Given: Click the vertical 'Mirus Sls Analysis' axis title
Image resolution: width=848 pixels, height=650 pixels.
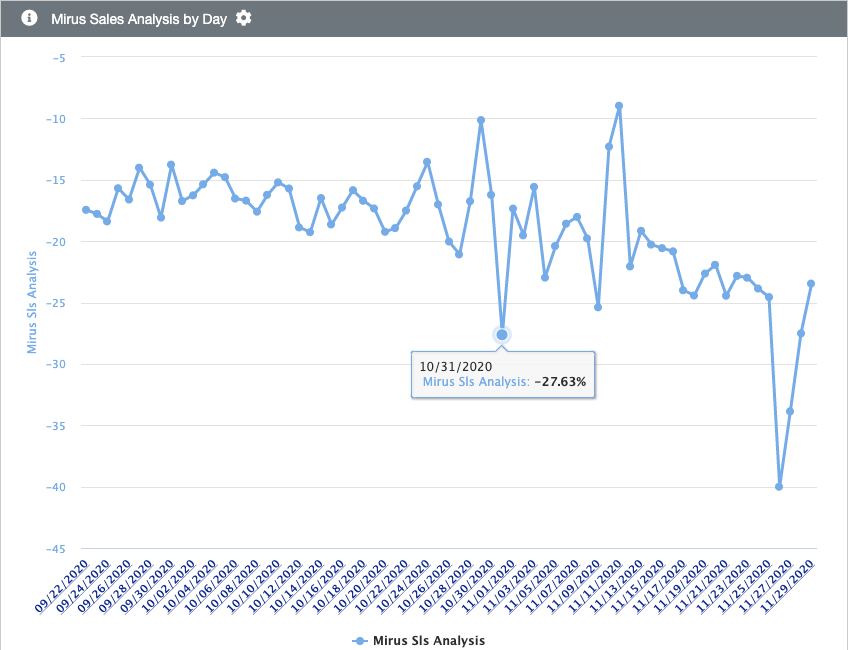Looking at the screenshot, I should click(32, 302).
